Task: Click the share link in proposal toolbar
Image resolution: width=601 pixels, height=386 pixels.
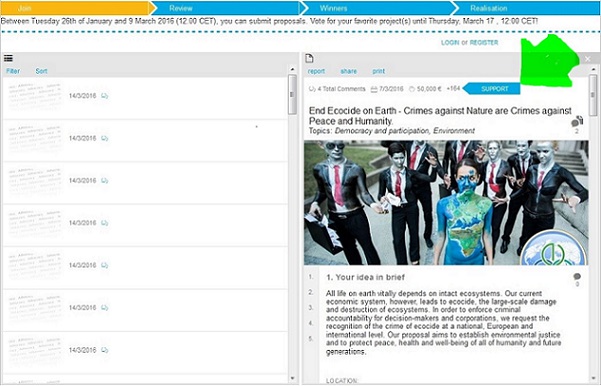Action: [348, 71]
